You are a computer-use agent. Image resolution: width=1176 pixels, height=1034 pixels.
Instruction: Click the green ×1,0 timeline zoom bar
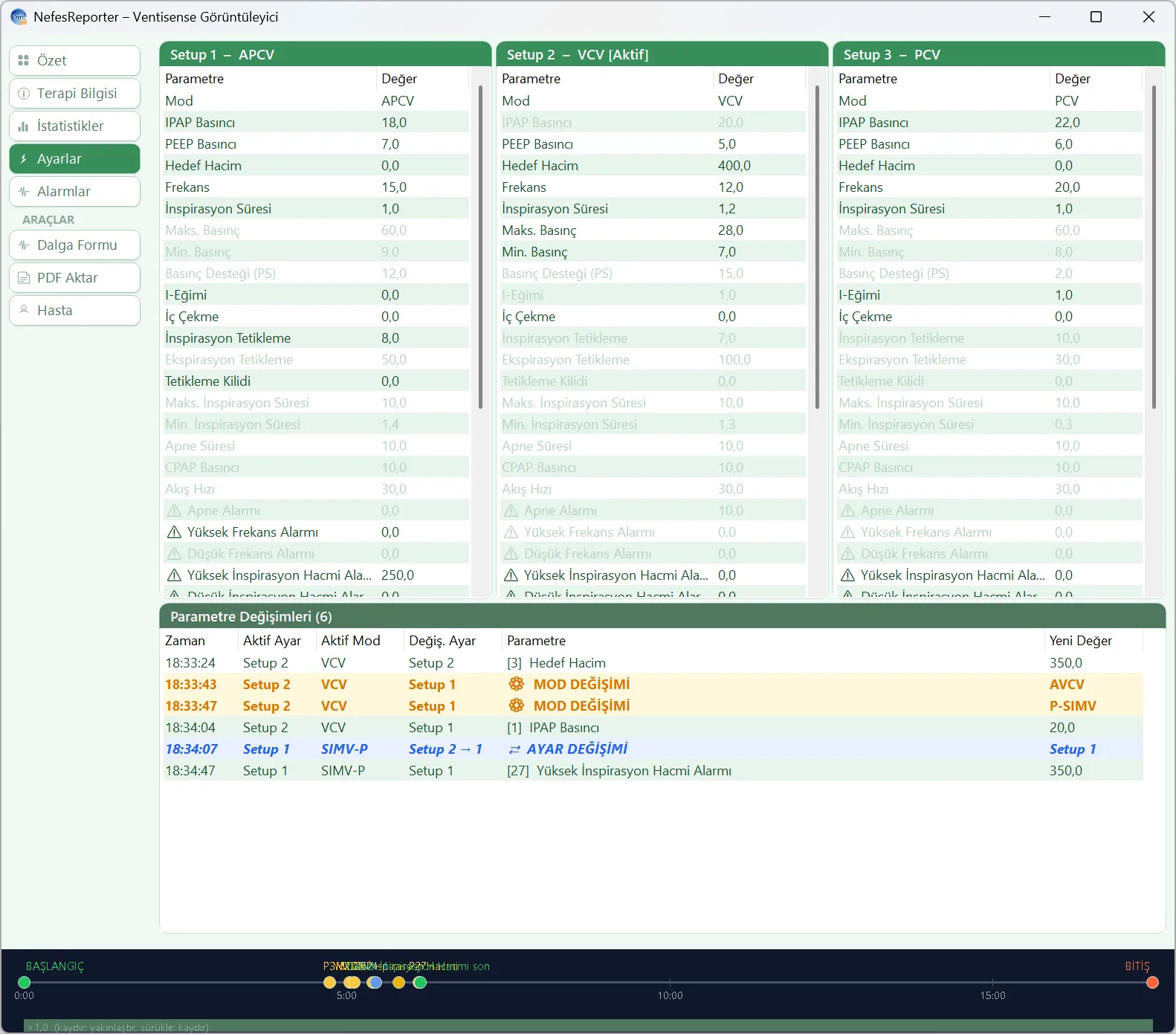pyautogui.click(x=588, y=1026)
